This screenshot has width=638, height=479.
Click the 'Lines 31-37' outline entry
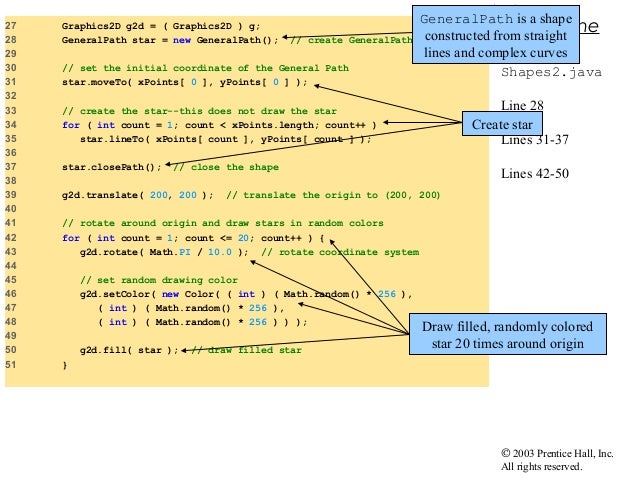pyautogui.click(x=534, y=140)
